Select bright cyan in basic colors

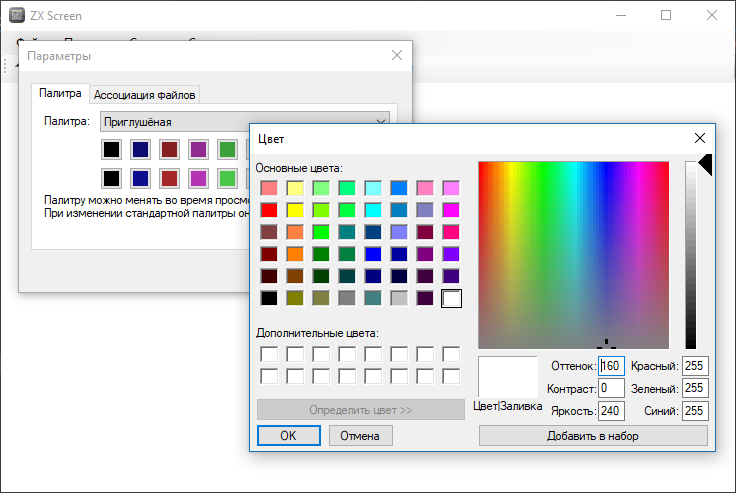(373, 210)
